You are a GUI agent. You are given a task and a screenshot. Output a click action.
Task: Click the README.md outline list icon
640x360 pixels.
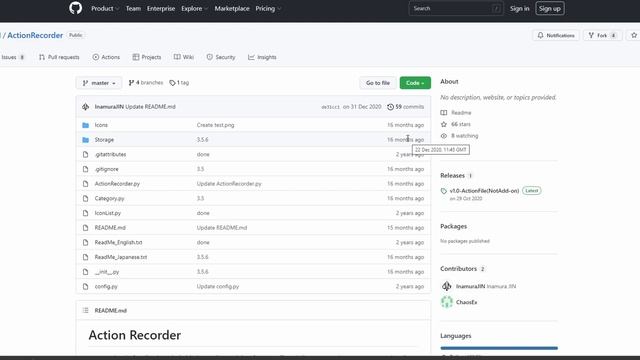[85, 311]
